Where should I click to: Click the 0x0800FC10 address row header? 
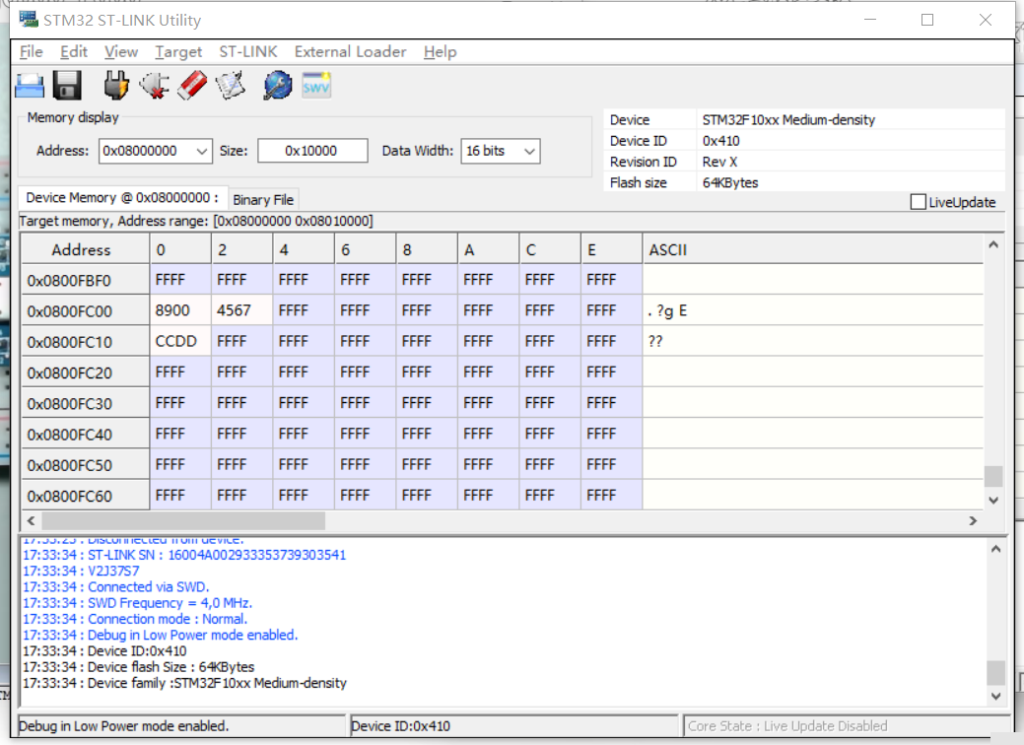(86, 342)
